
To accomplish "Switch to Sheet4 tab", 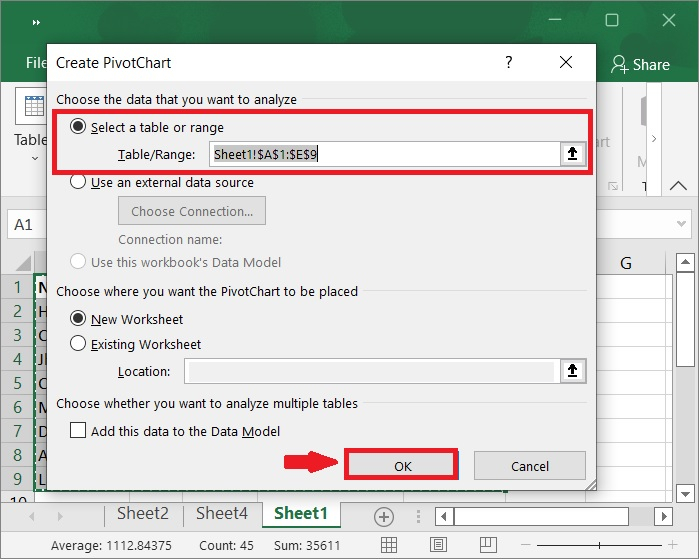I will click(221, 514).
